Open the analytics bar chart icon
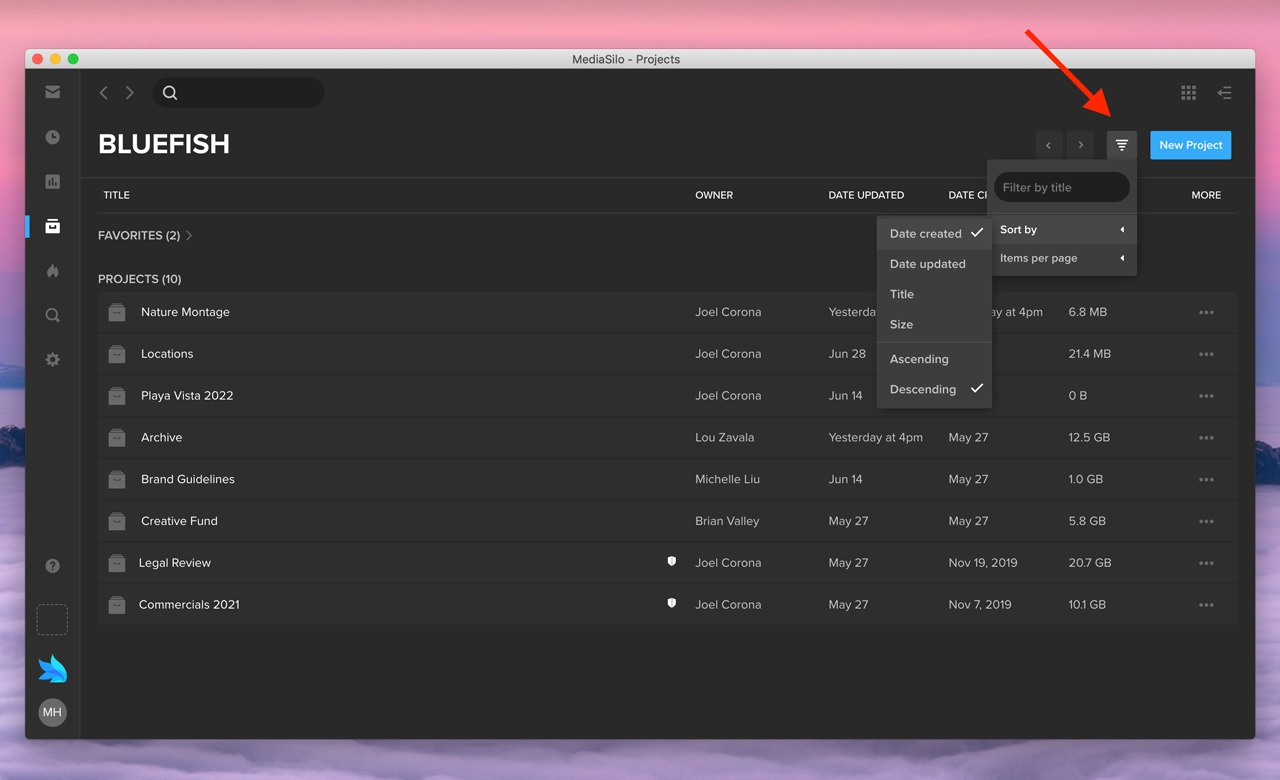The height and width of the screenshot is (780, 1280). (52, 182)
